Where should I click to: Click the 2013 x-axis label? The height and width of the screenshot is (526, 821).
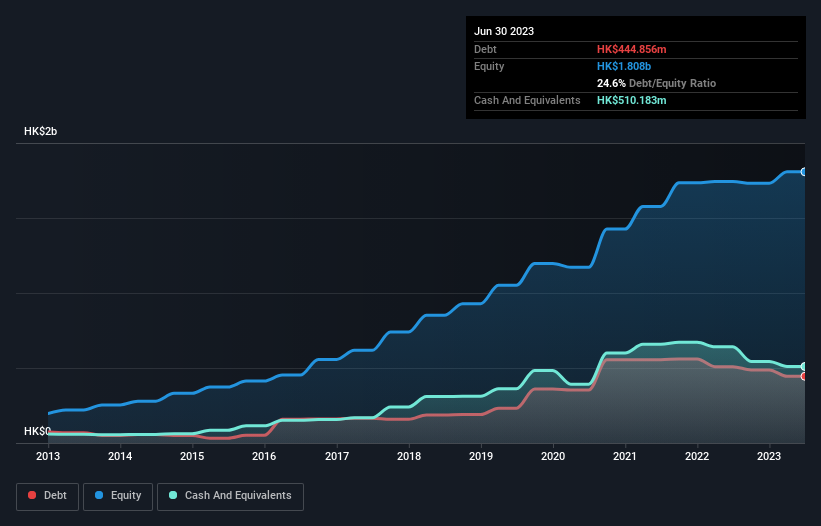48,456
